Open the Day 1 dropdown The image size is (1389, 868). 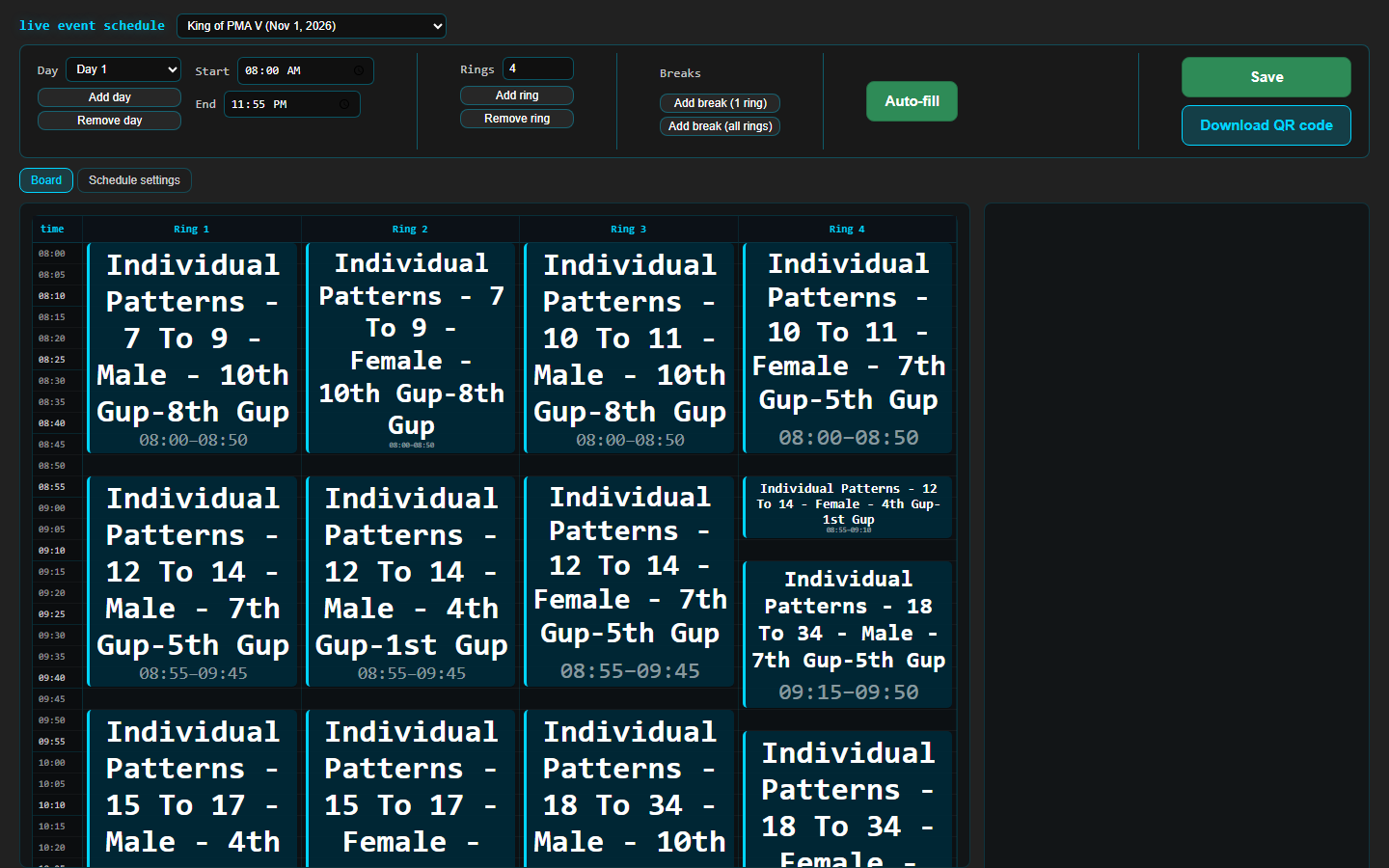tap(123, 69)
